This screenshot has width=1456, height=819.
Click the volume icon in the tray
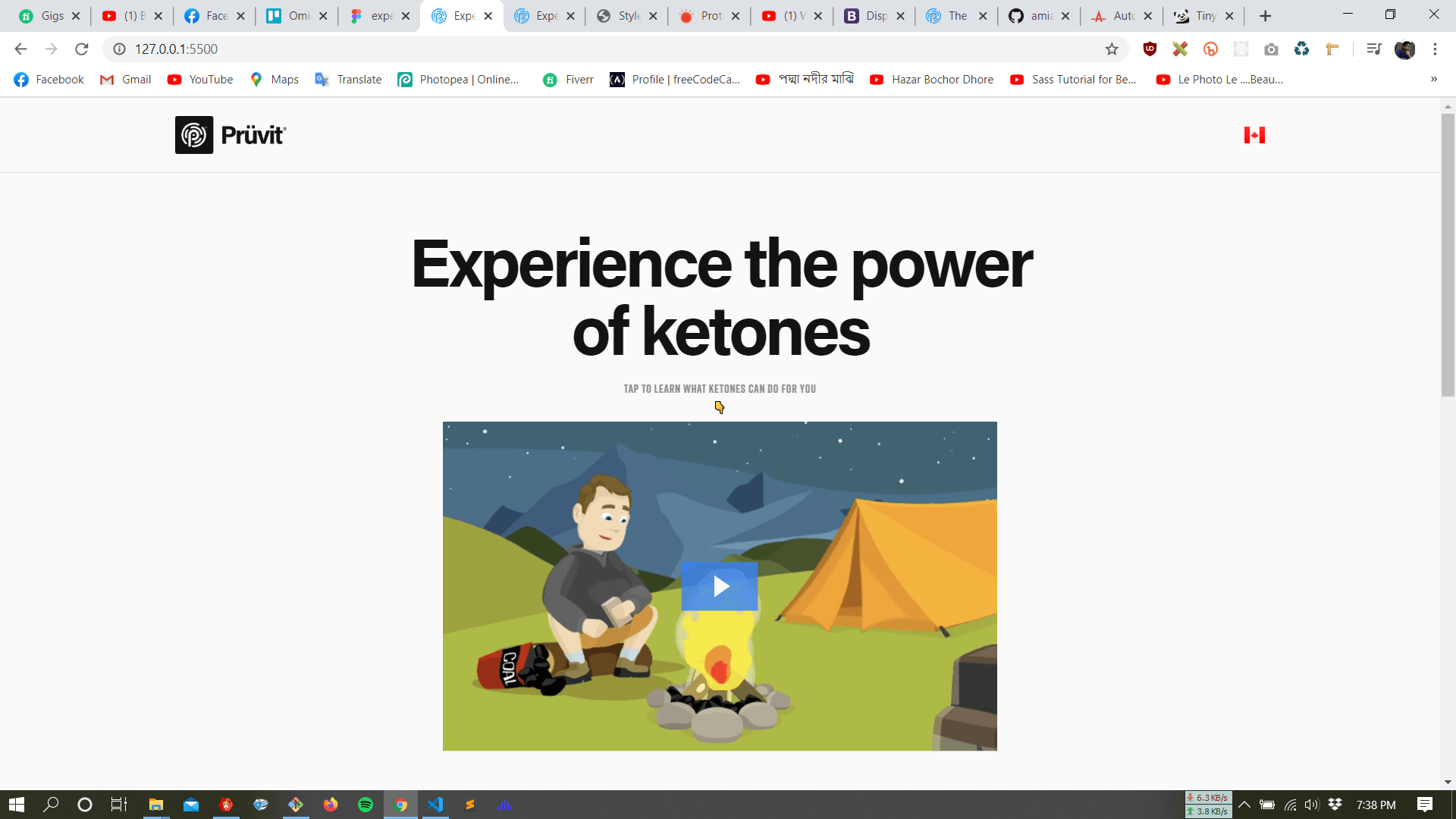(1313, 805)
